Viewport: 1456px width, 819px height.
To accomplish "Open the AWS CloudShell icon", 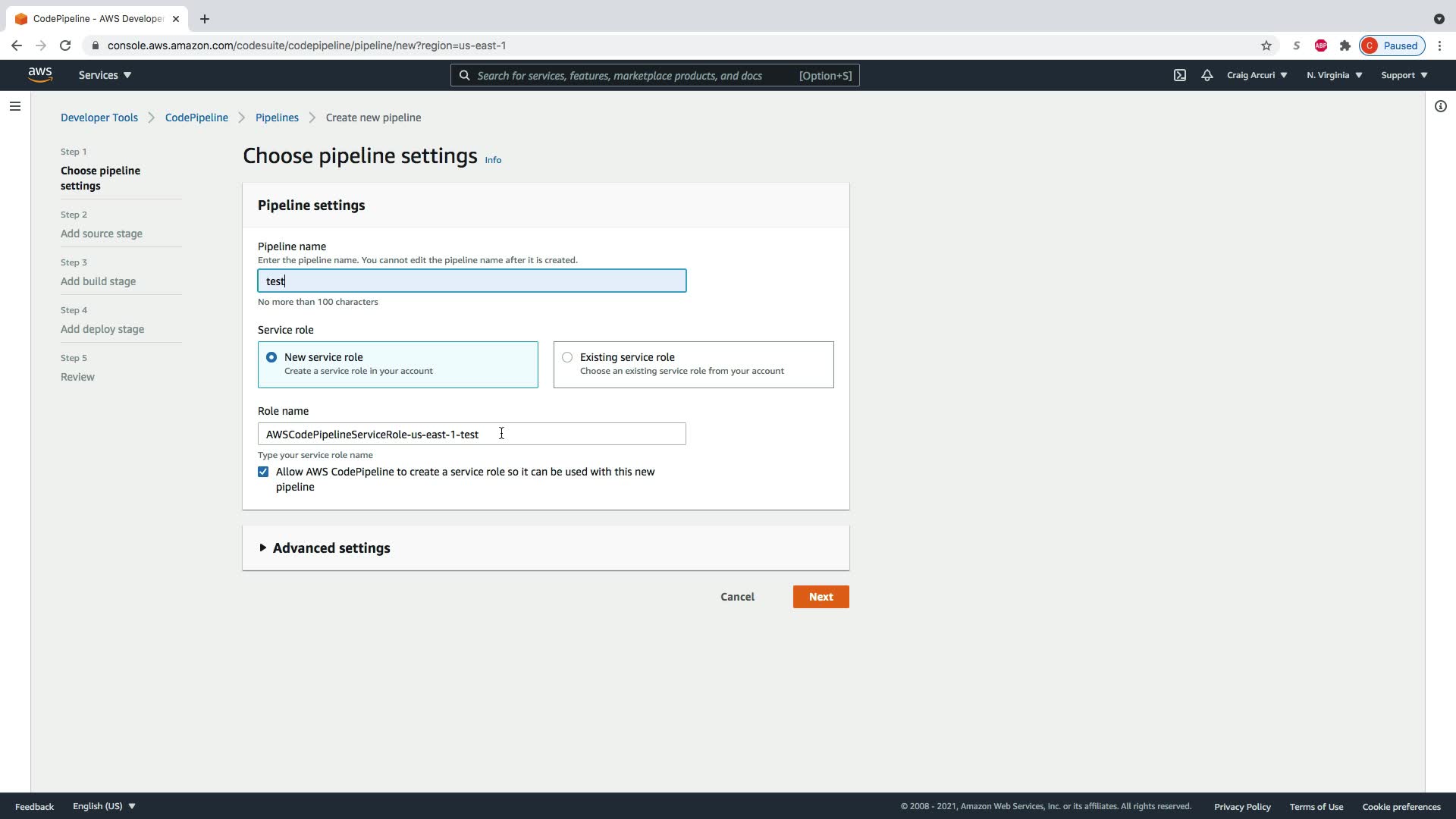I will 1180,75.
